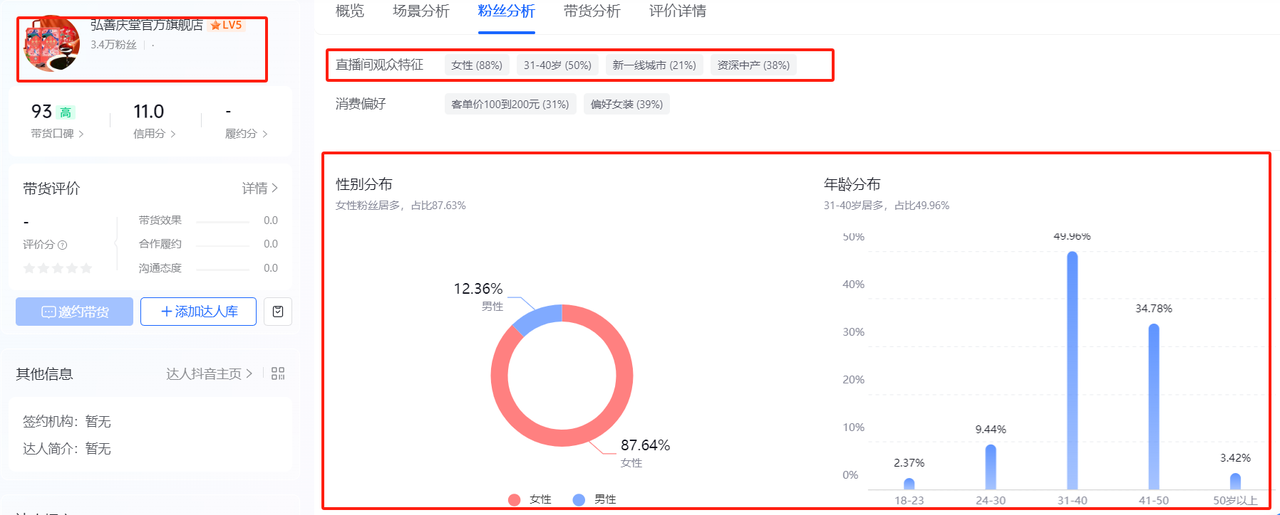Click the LV5 star level badge
Screen dimensions: 1280x515
tap(226, 25)
